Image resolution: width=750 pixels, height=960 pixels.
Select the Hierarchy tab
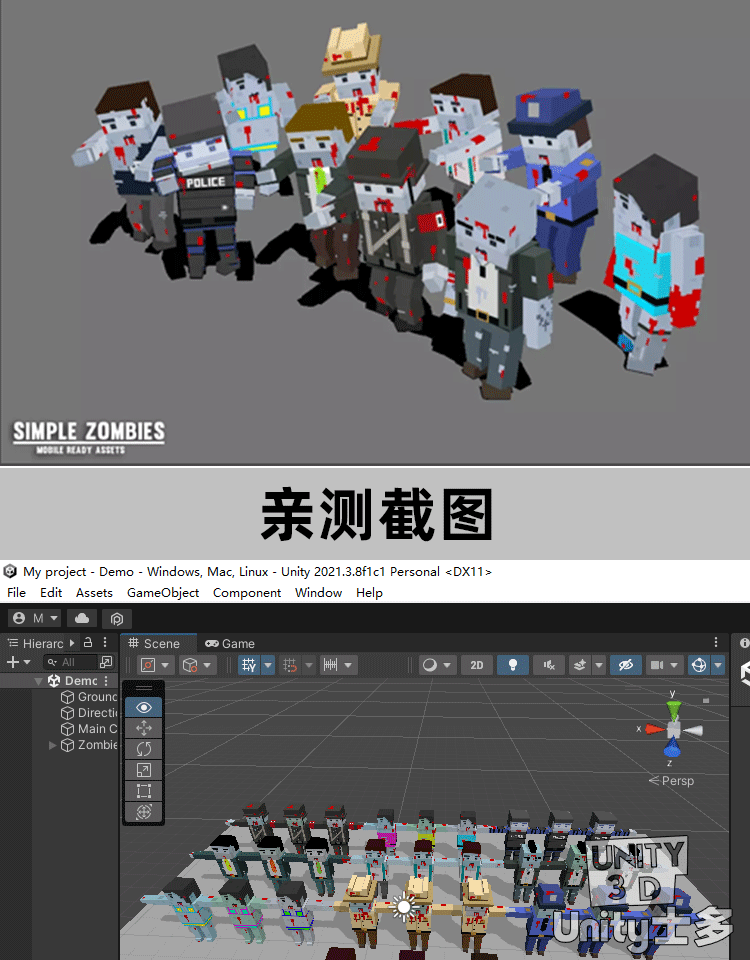36,643
